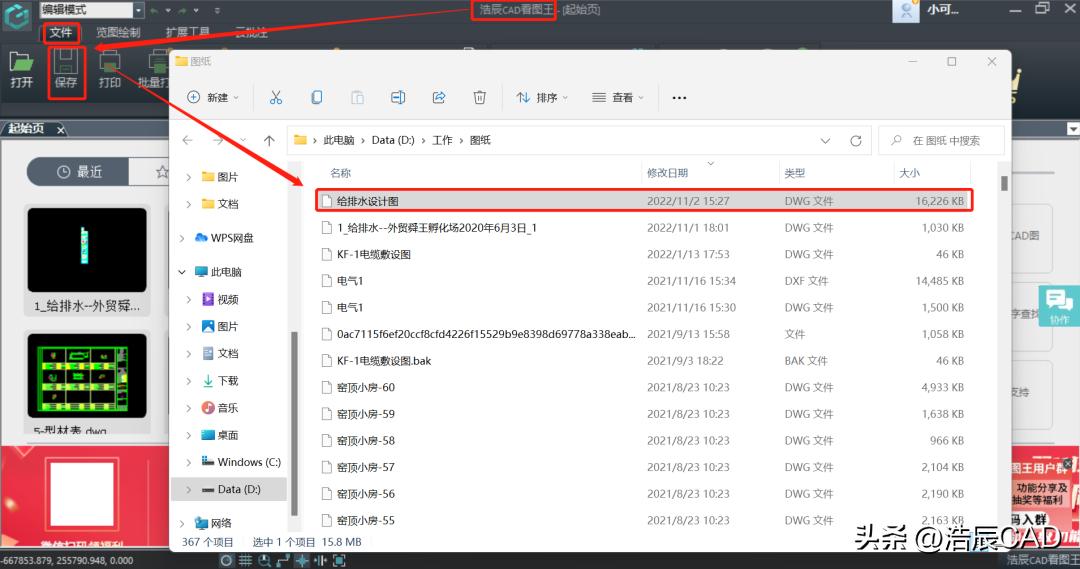Go back with the Explorer back arrow
This screenshot has height=569, width=1080.
[x=187, y=140]
